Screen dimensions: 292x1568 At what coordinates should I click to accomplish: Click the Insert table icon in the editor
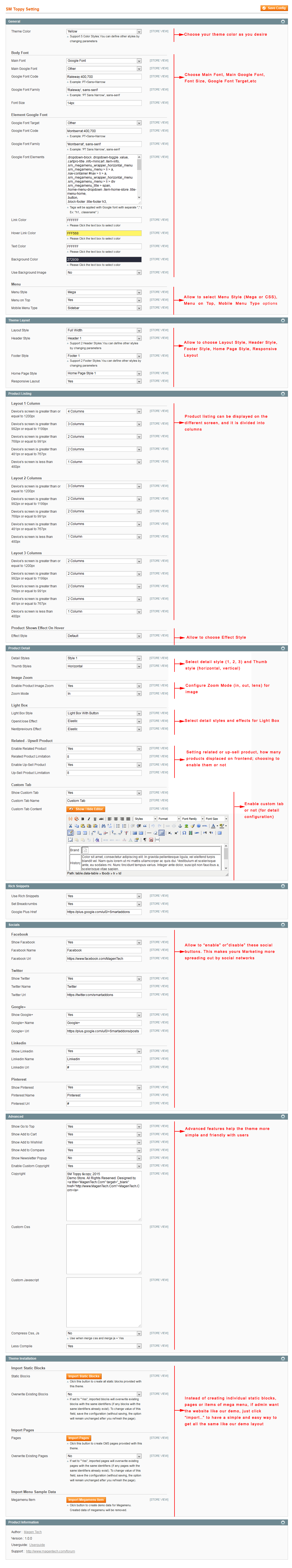pyautogui.click(x=71, y=833)
